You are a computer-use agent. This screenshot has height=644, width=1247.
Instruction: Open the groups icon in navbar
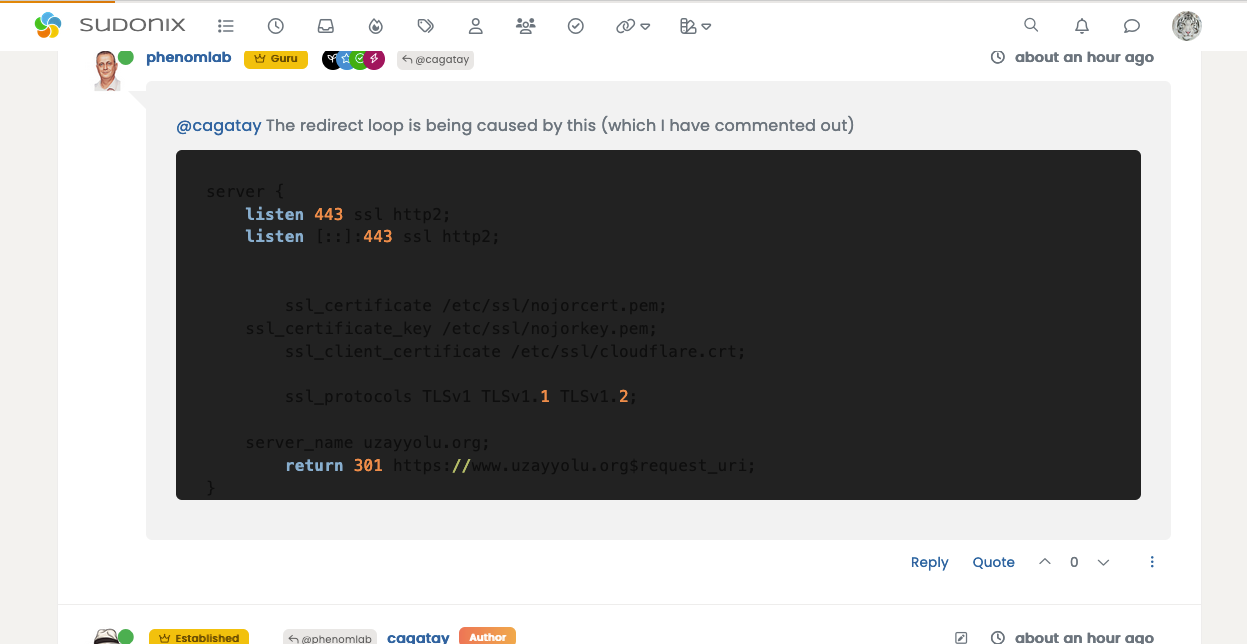pyautogui.click(x=526, y=27)
